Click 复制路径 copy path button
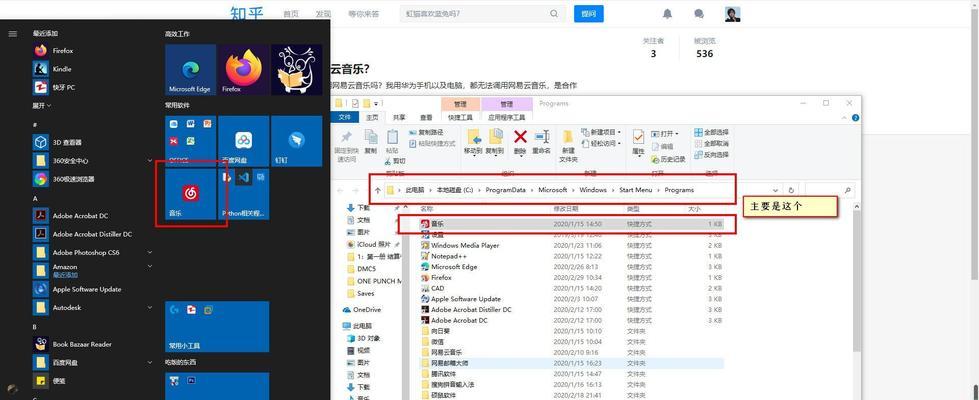 point(426,133)
